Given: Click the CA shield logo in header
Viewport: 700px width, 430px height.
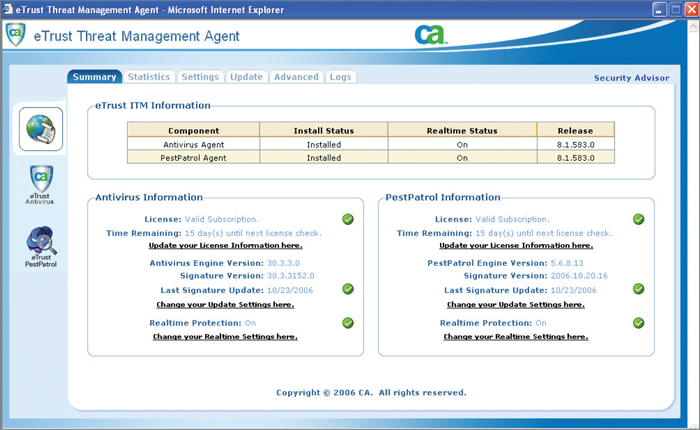Looking at the screenshot, I should click(15, 34).
